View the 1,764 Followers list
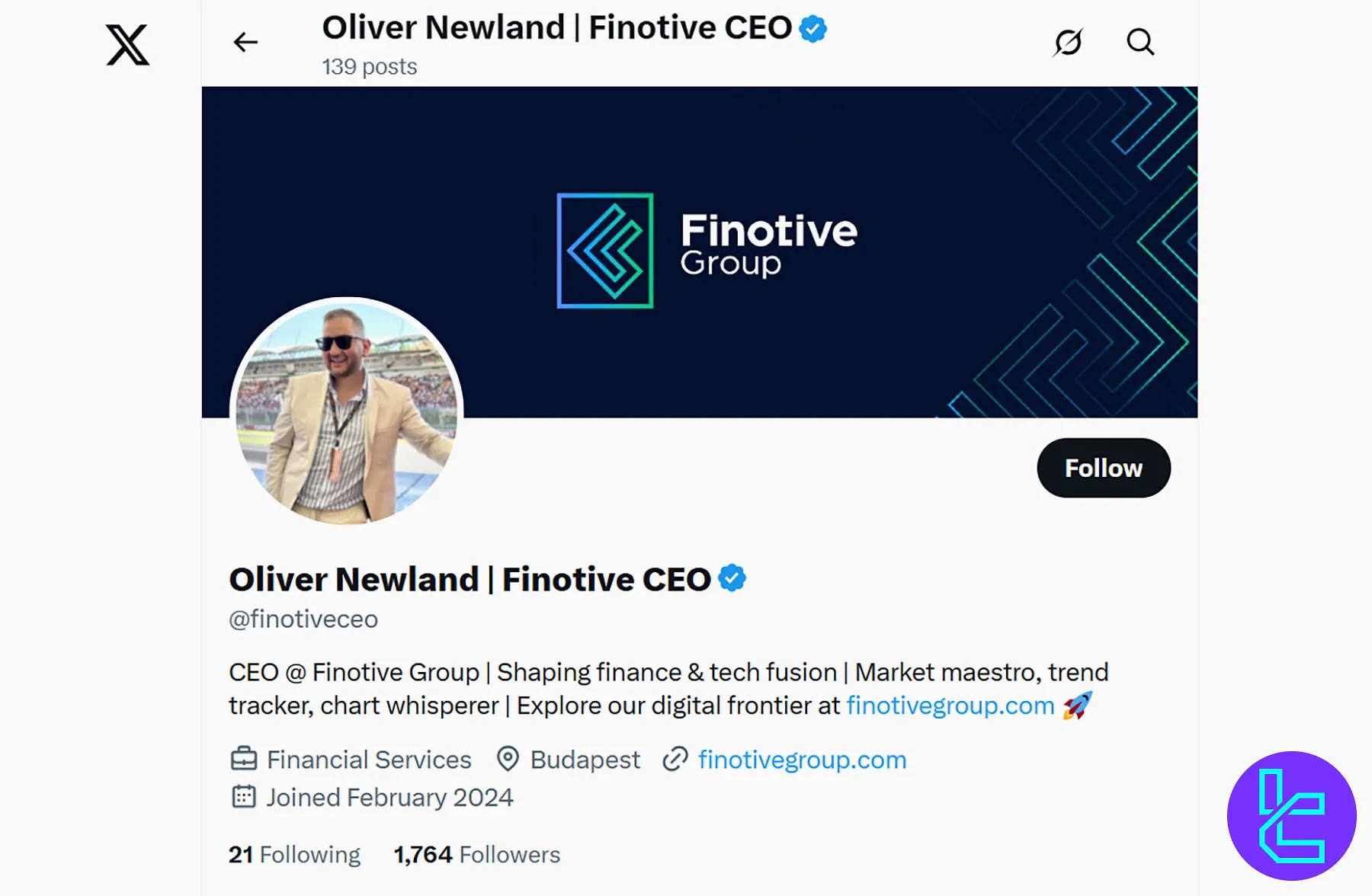 click(476, 854)
